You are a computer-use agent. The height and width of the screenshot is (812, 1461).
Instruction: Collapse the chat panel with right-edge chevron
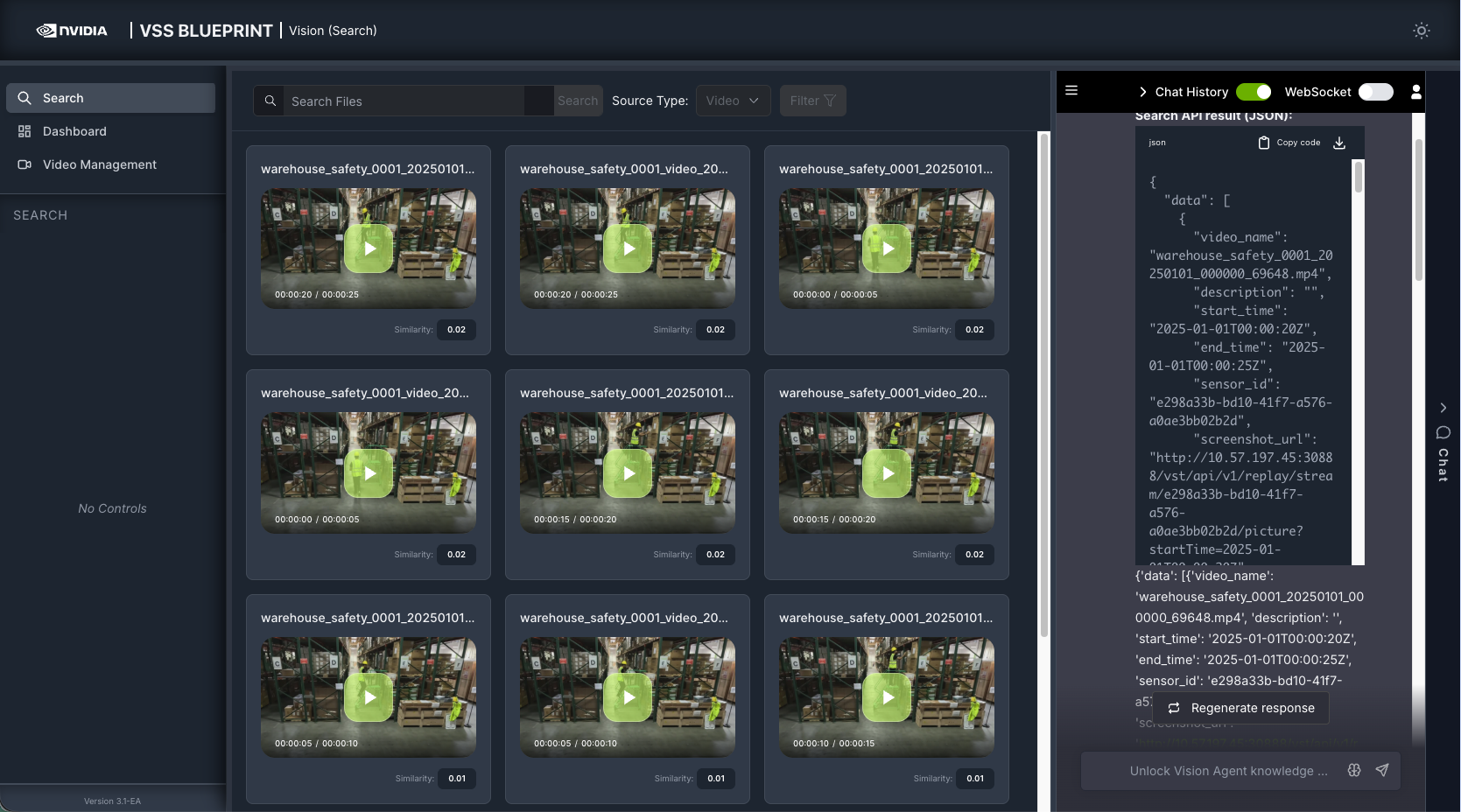[x=1443, y=408]
